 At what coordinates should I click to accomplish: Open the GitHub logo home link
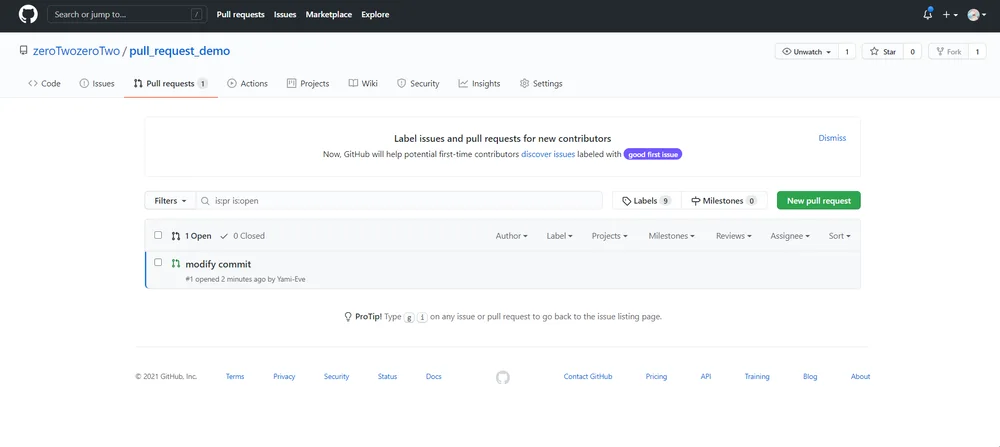tap(28, 14)
